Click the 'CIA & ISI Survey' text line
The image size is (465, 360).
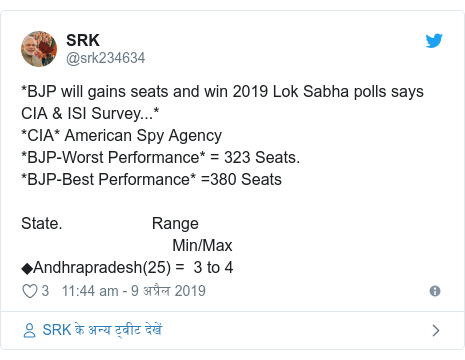(x=90, y=113)
